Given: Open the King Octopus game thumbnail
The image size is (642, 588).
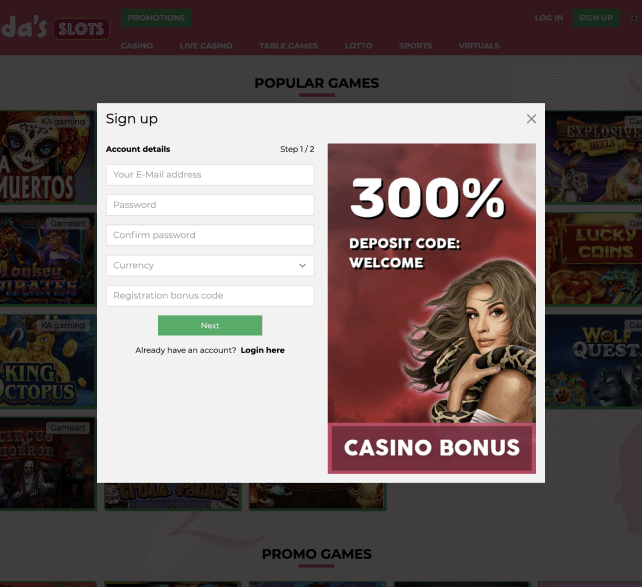Looking at the screenshot, I should click(x=47, y=361).
